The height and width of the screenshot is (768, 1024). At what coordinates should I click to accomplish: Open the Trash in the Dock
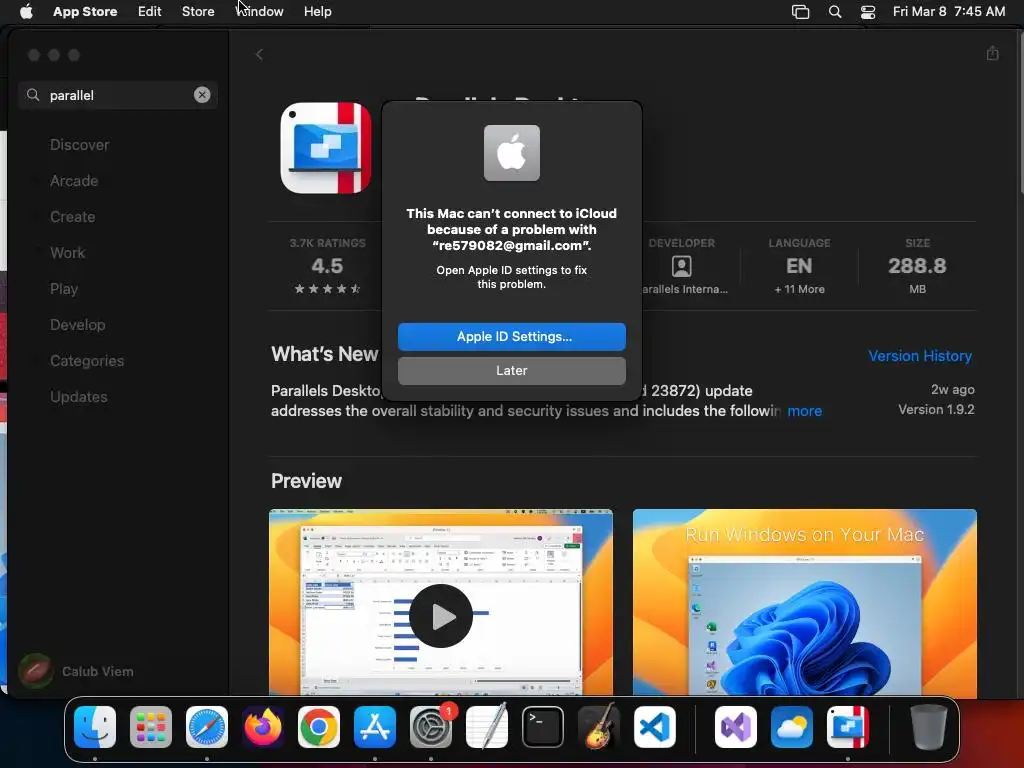(928, 727)
